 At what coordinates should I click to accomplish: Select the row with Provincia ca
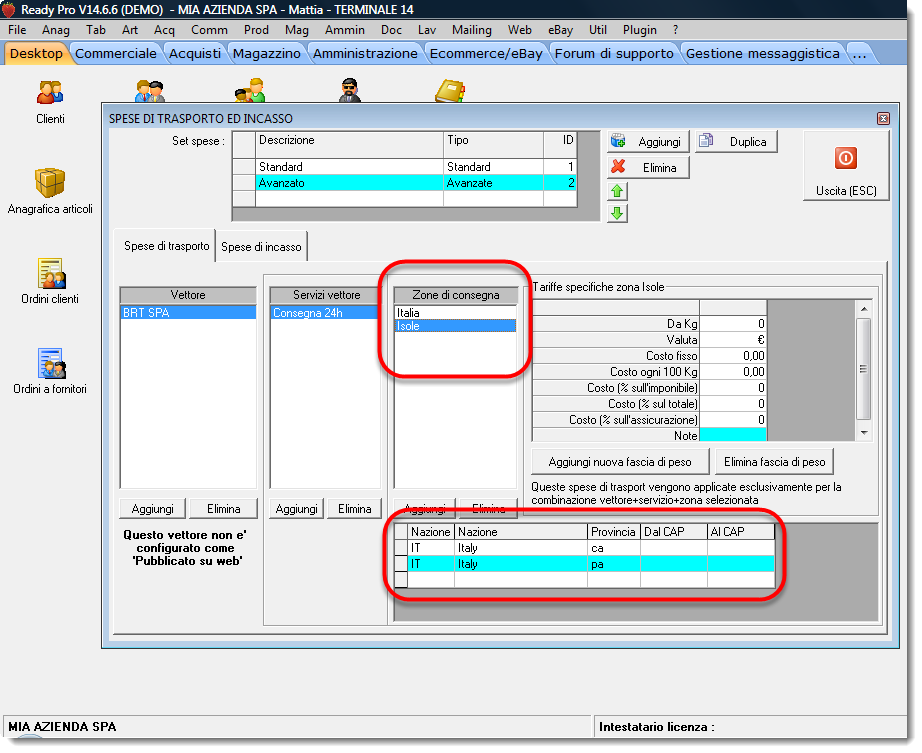click(x=584, y=548)
